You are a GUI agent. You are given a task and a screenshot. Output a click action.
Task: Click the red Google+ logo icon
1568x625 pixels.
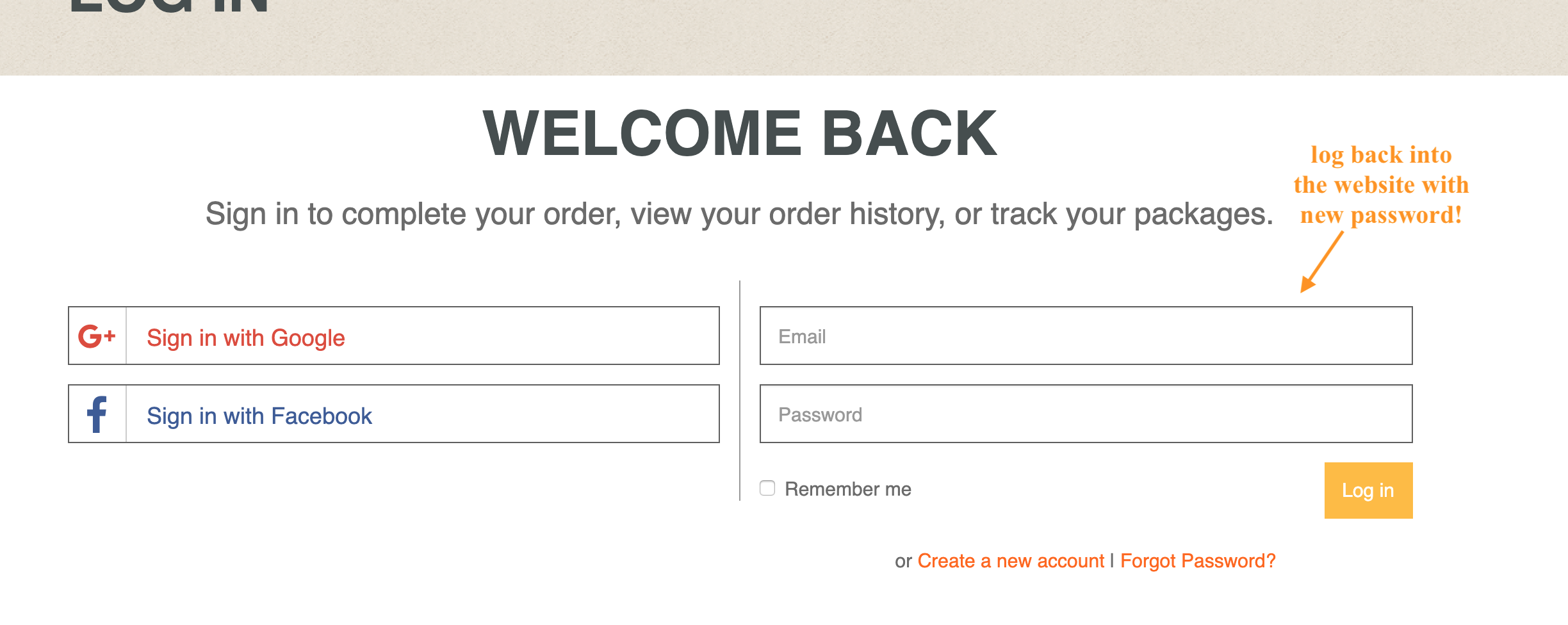[97, 336]
